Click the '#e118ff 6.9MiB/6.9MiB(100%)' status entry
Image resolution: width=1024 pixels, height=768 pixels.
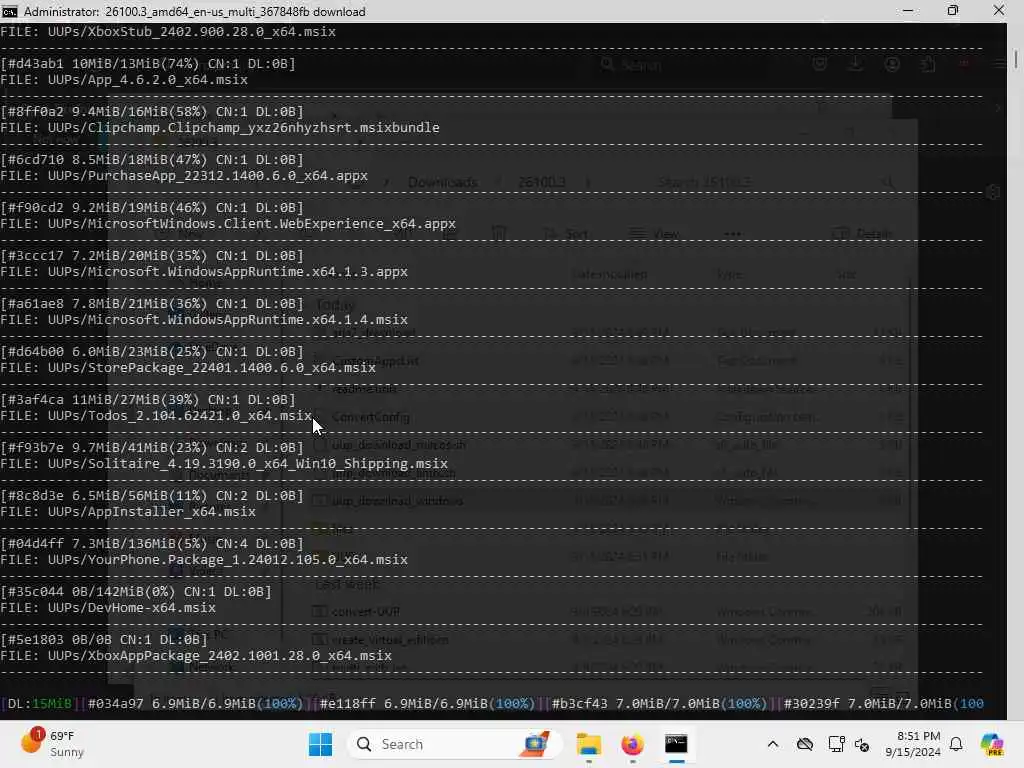point(427,703)
